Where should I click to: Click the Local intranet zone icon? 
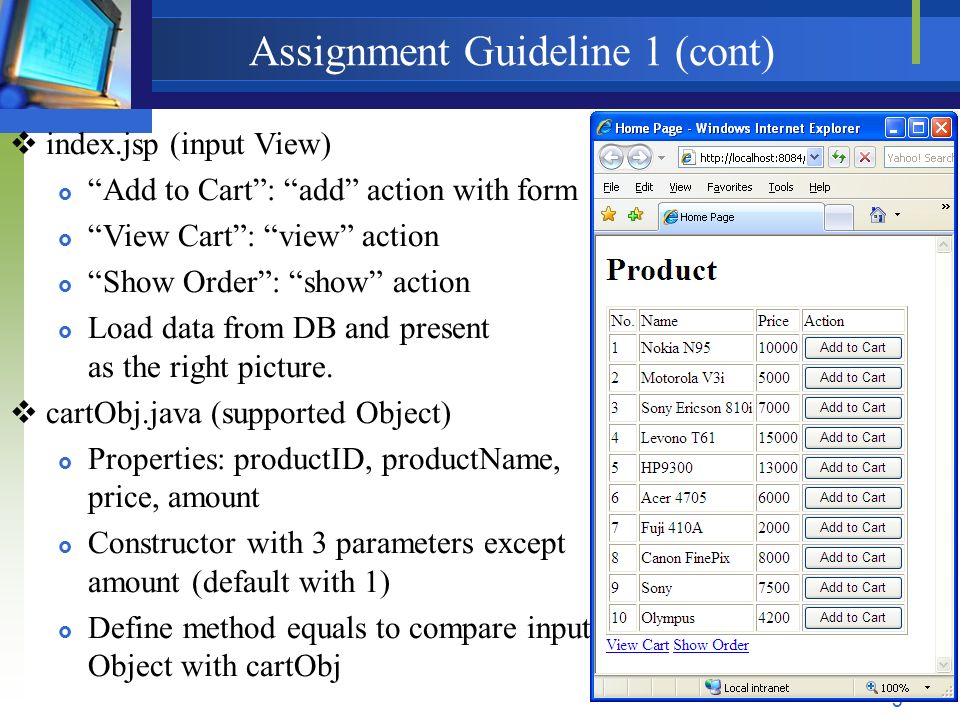click(x=712, y=687)
